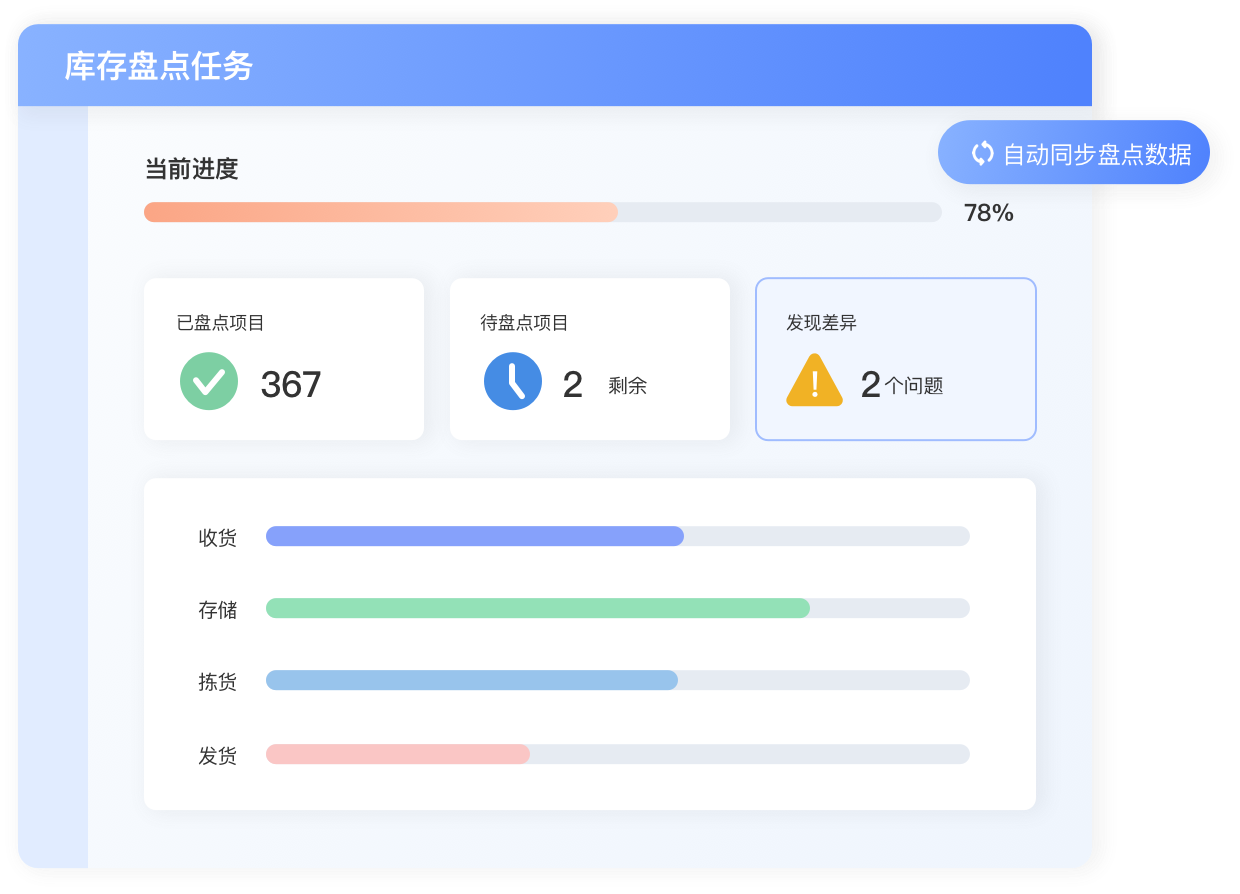The width and height of the screenshot is (1240, 894).
Task: Click the 剩余 label
Action: click(627, 386)
